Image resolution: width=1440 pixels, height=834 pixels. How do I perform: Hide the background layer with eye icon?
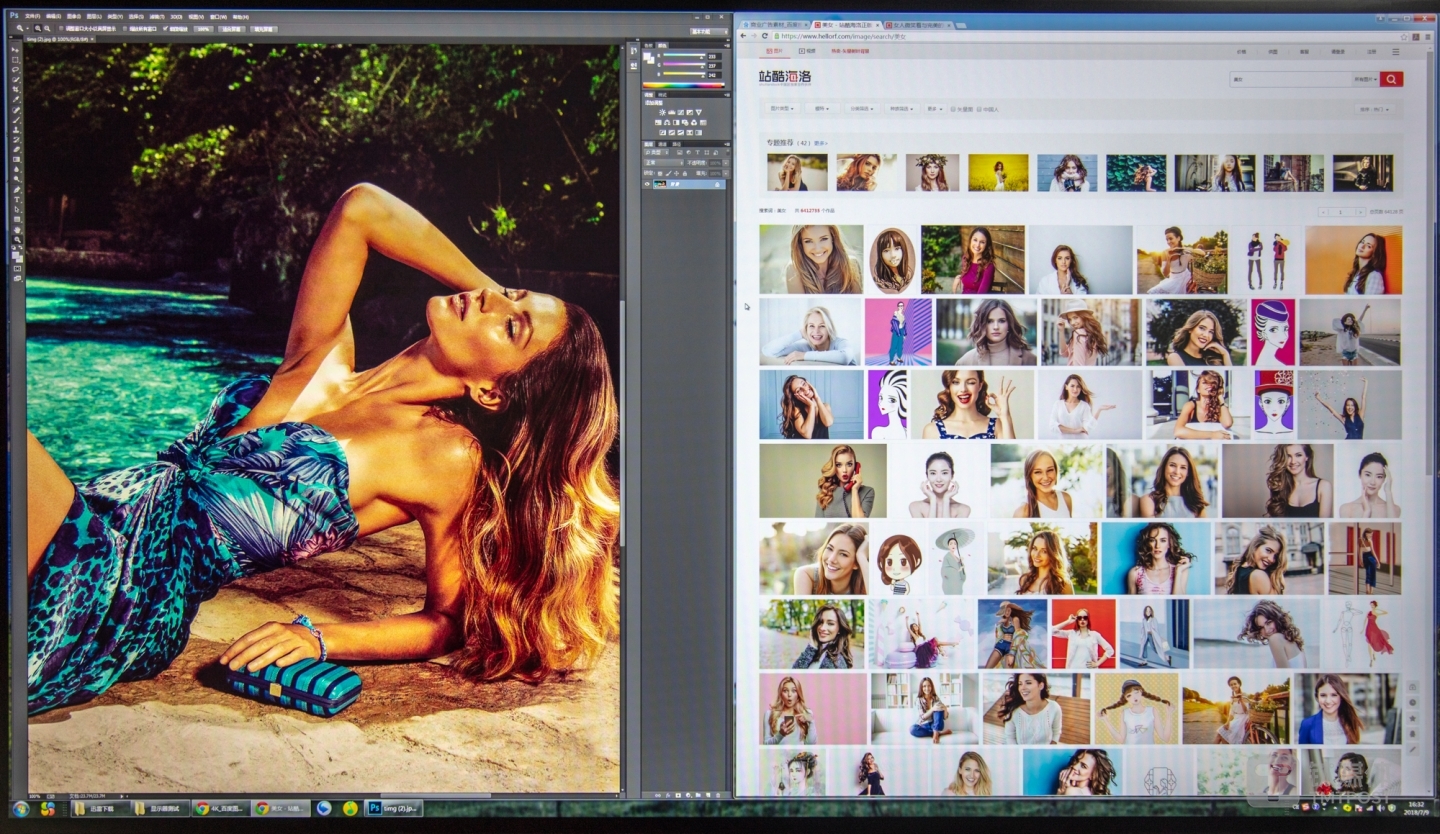[x=647, y=184]
